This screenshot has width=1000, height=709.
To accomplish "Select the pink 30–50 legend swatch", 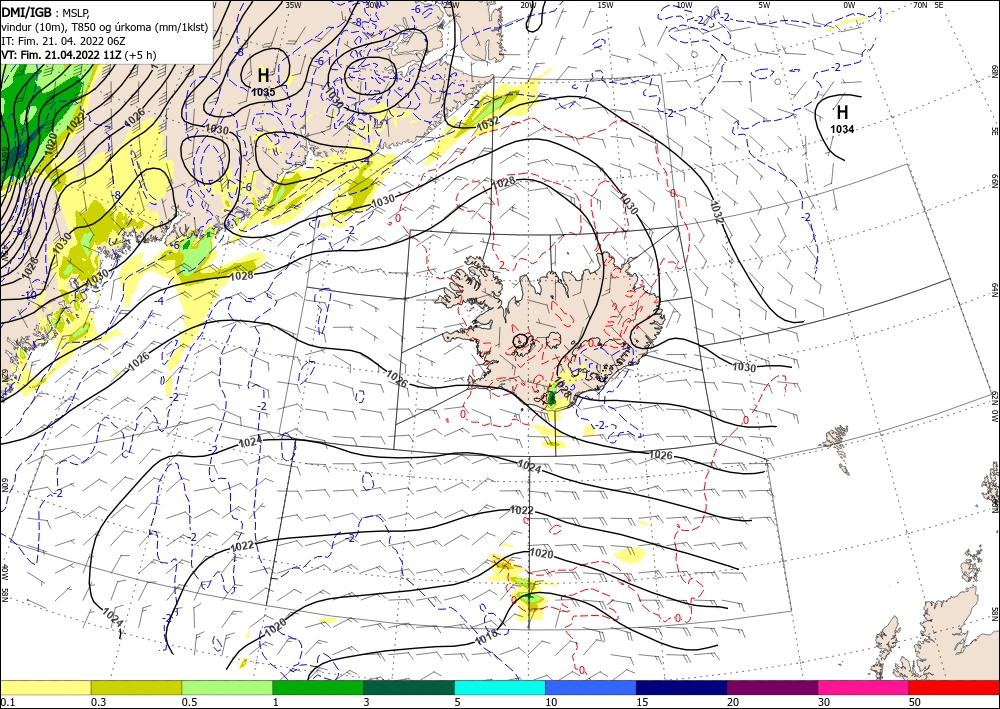I will click(864, 687).
